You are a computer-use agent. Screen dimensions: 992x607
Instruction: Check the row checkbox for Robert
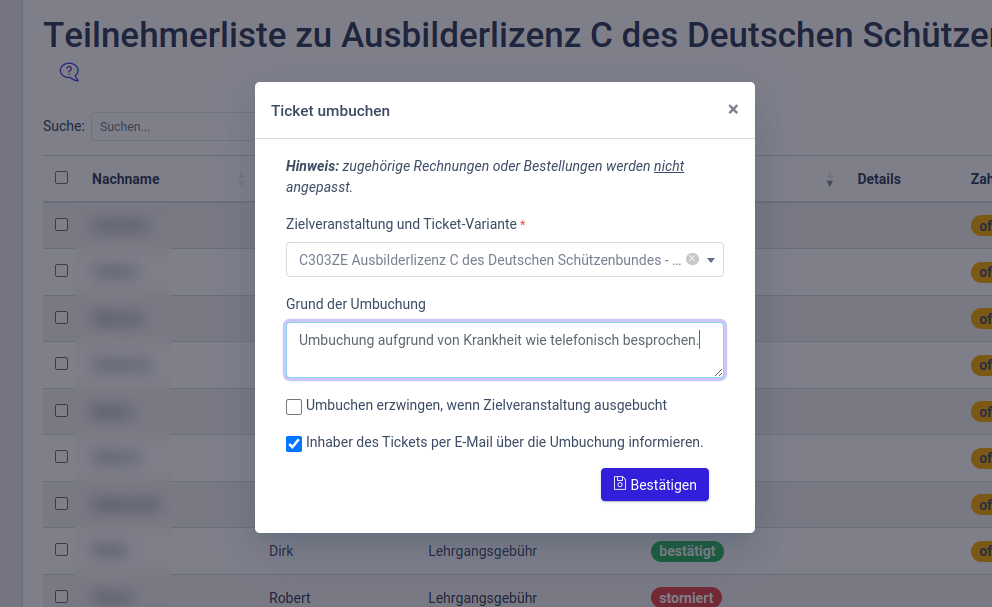tap(62, 597)
